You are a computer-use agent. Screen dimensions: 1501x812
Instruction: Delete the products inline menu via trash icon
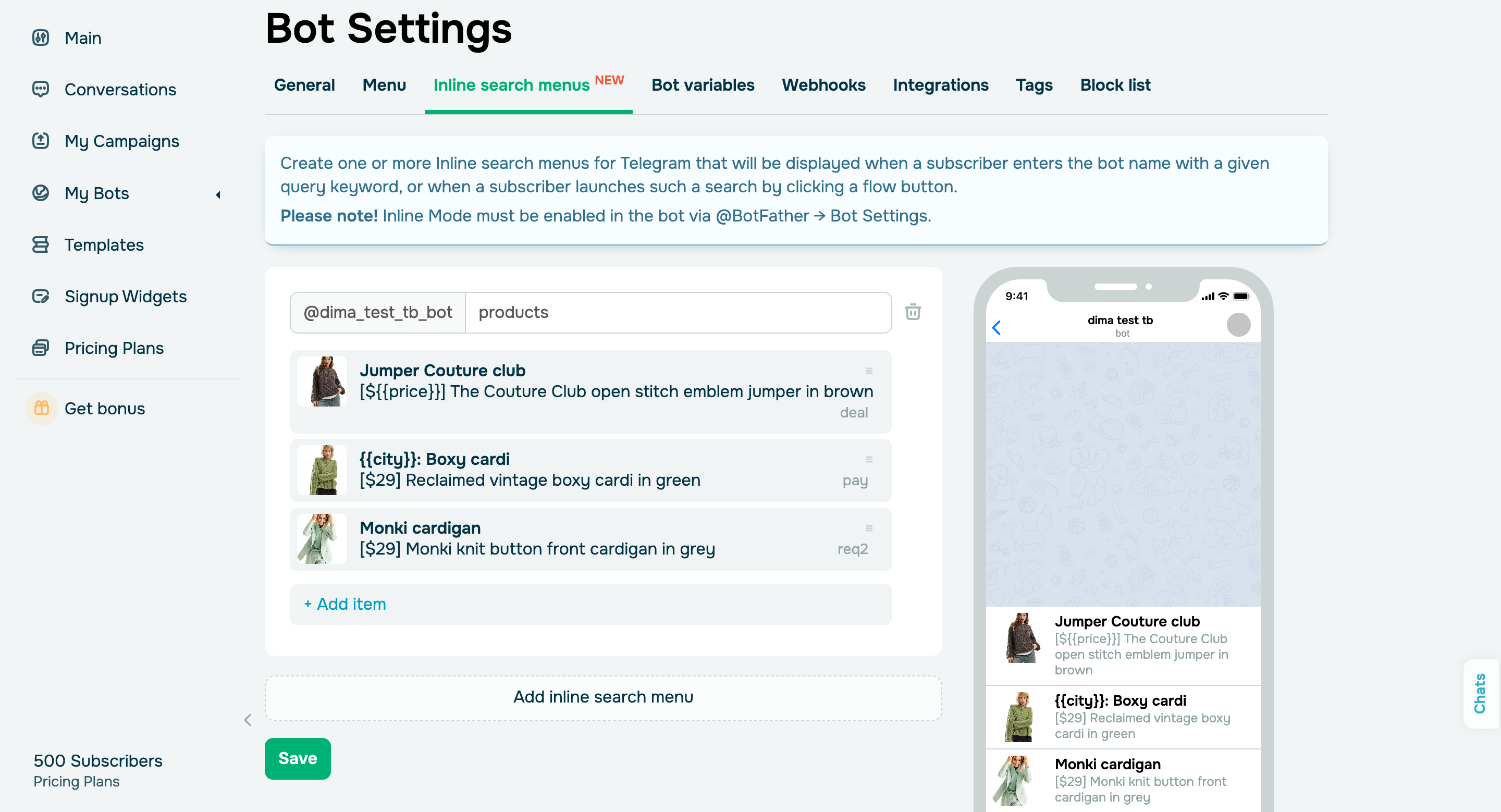[913, 312]
